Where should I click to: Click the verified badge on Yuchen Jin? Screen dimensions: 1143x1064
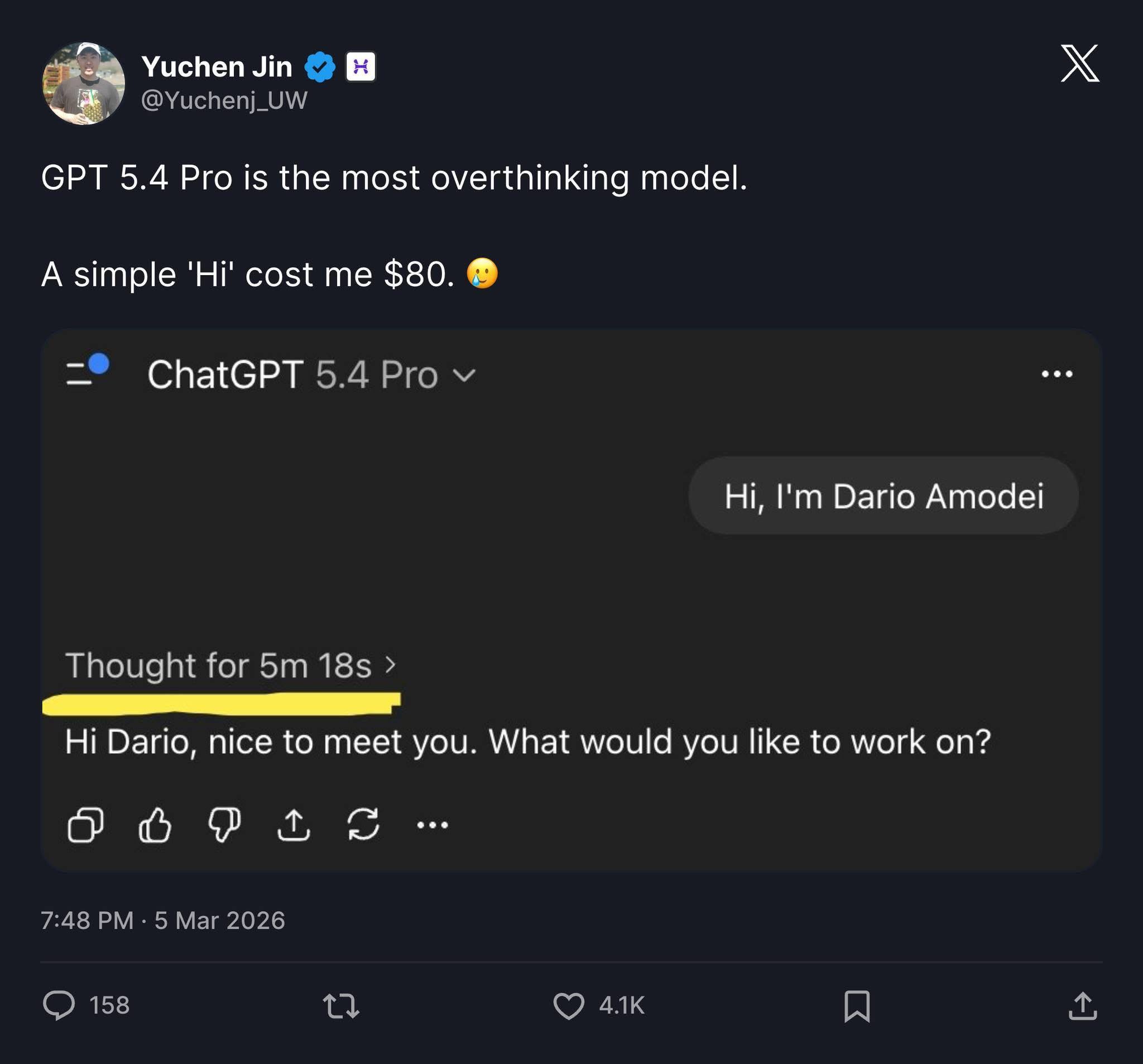coord(320,65)
